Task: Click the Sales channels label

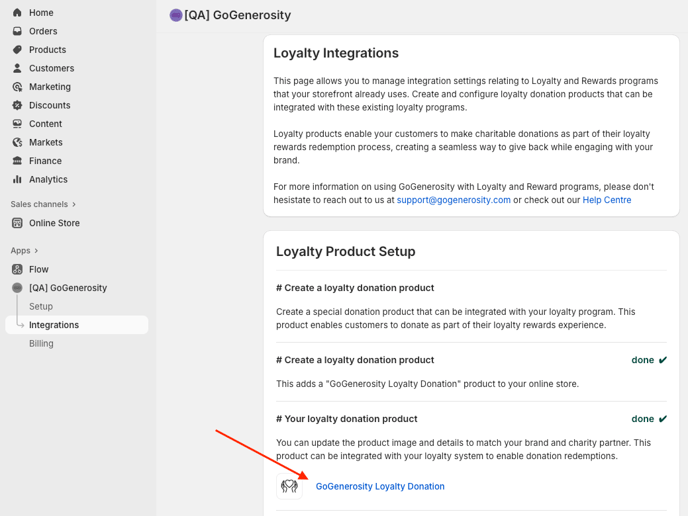Action: (39, 204)
